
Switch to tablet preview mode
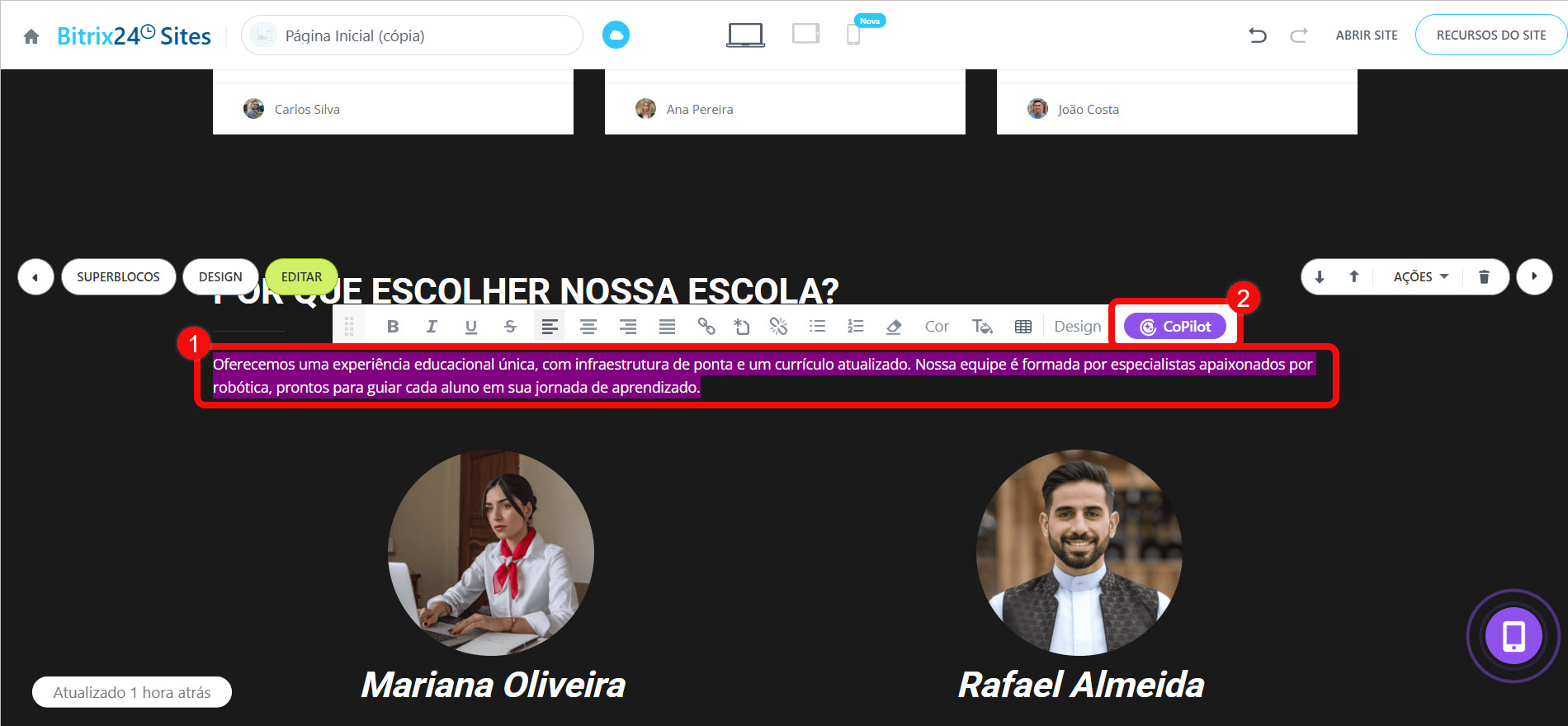point(806,34)
